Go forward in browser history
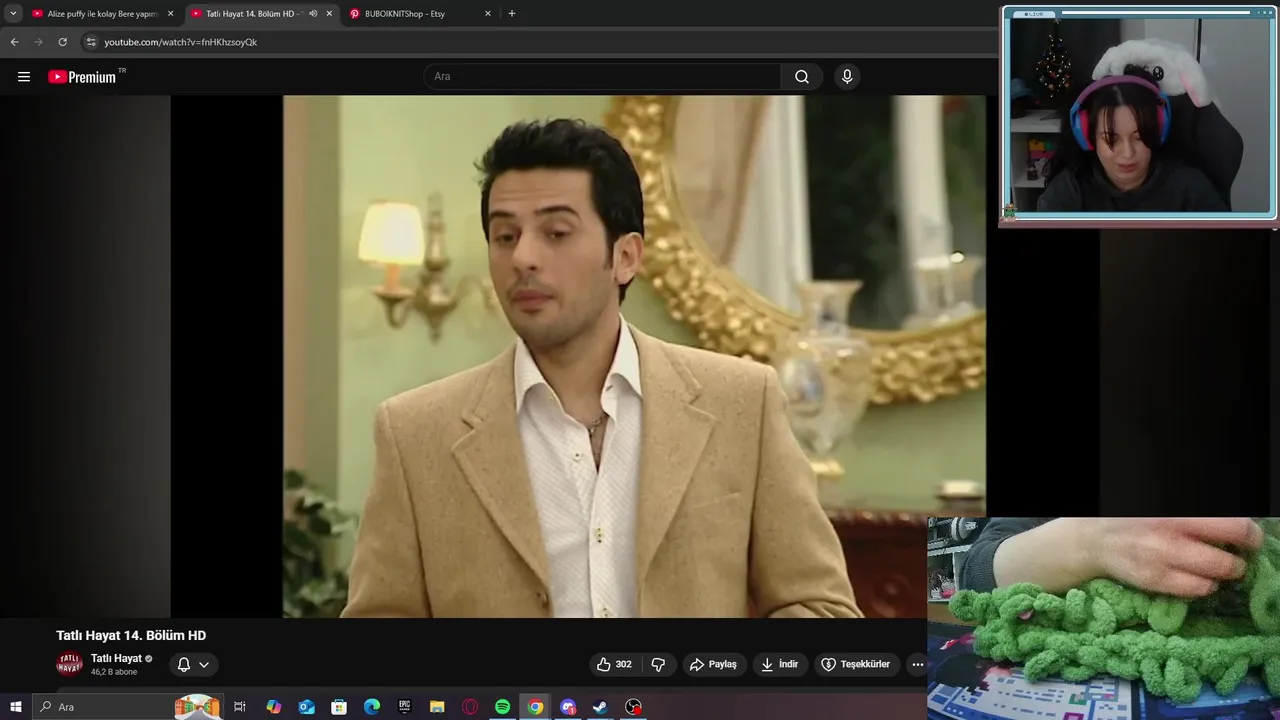This screenshot has height=720, width=1280. click(38, 42)
